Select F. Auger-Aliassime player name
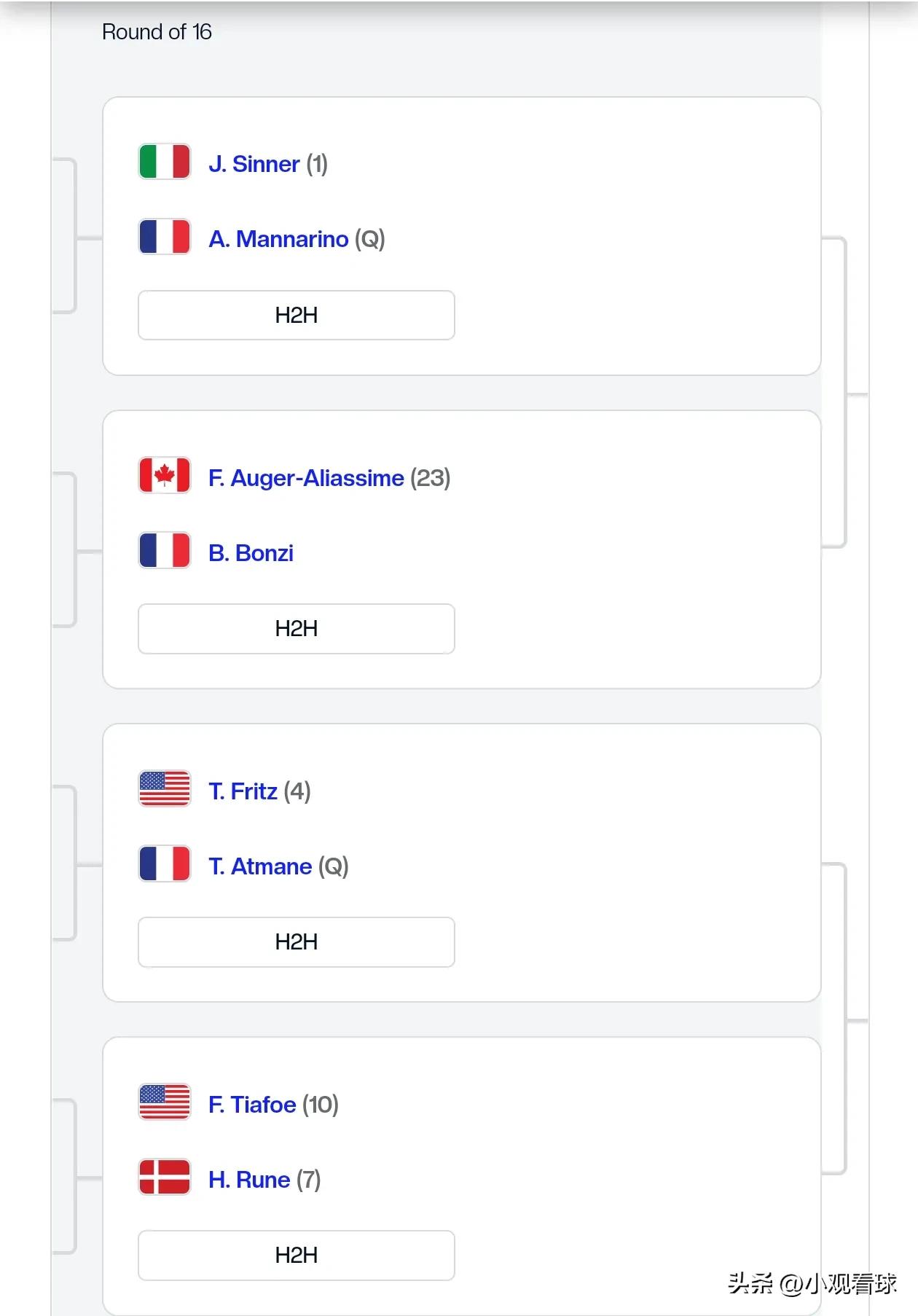This screenshot has height=1316, width=918. coord(306,478)
